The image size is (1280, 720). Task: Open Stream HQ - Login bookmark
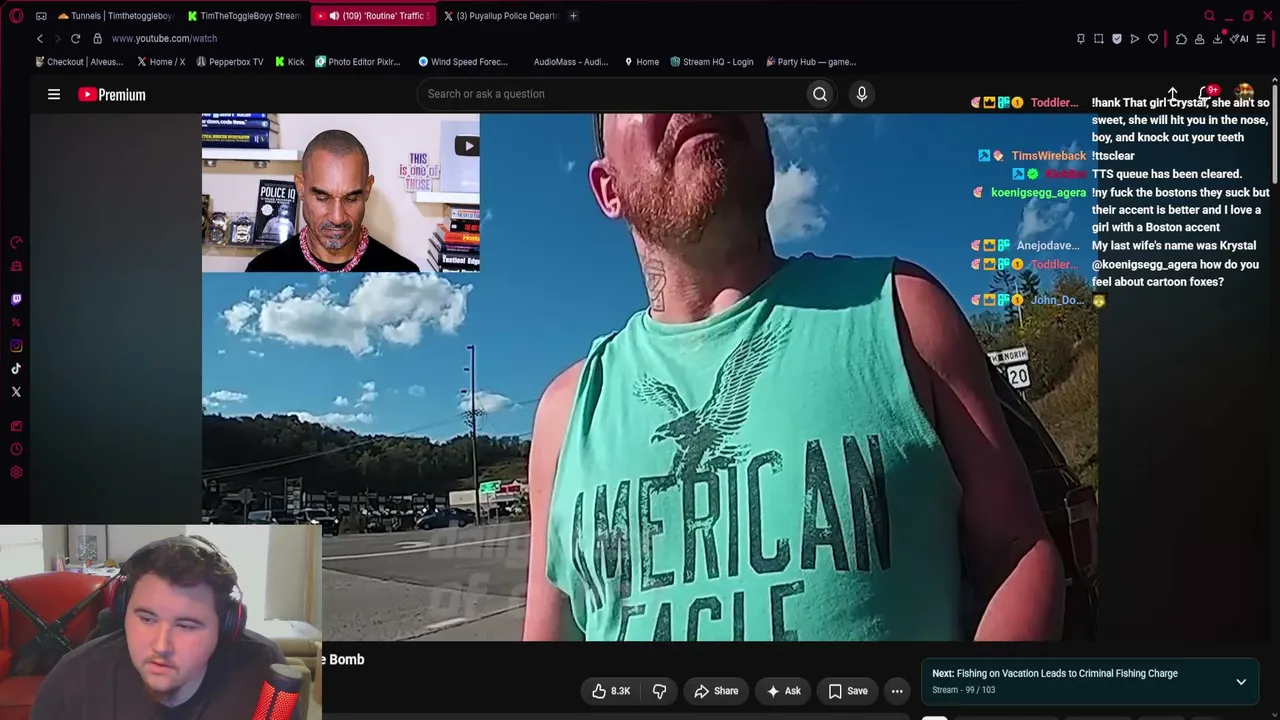click(712, 62)
